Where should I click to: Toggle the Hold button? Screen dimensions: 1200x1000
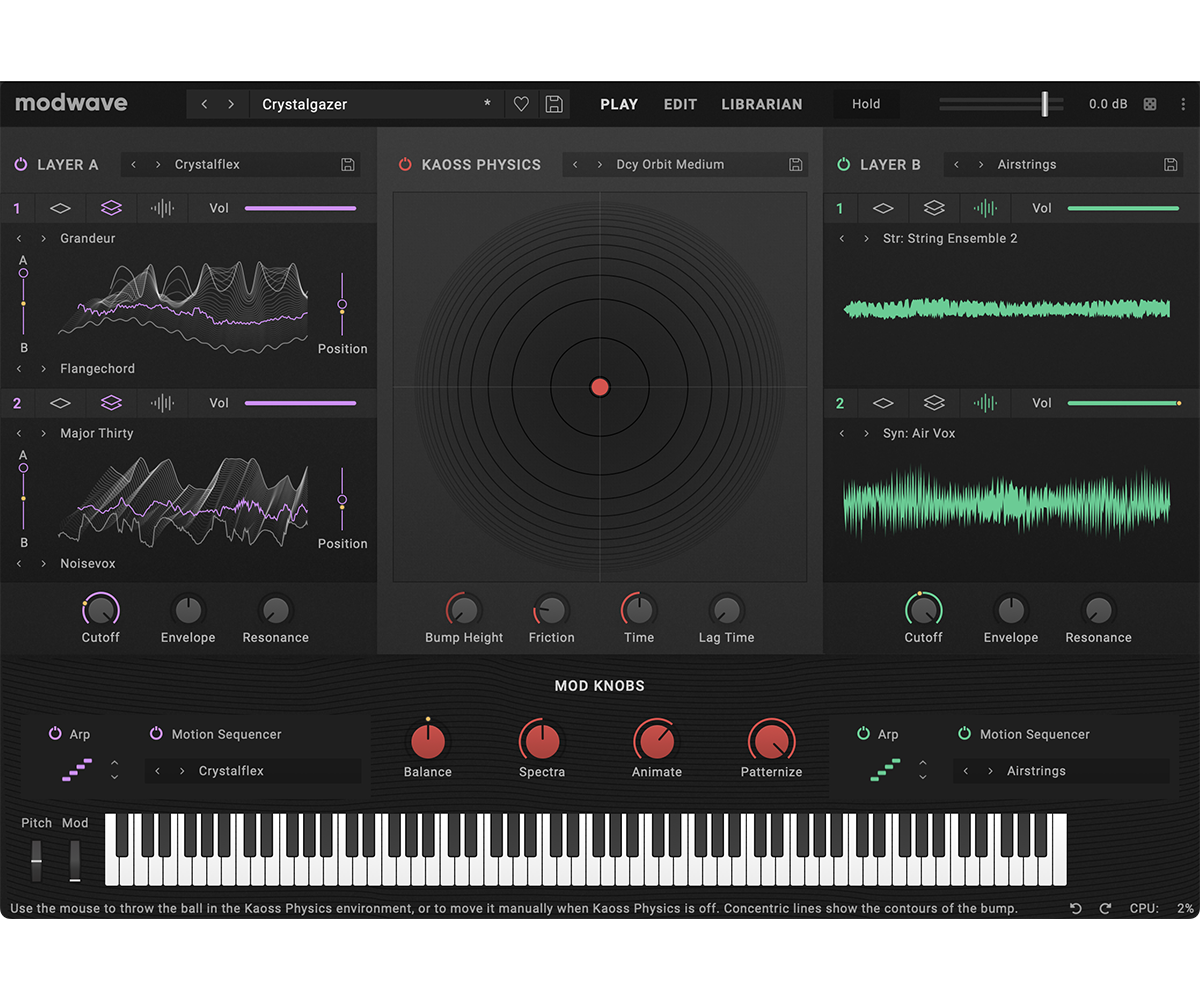[866, 104]
